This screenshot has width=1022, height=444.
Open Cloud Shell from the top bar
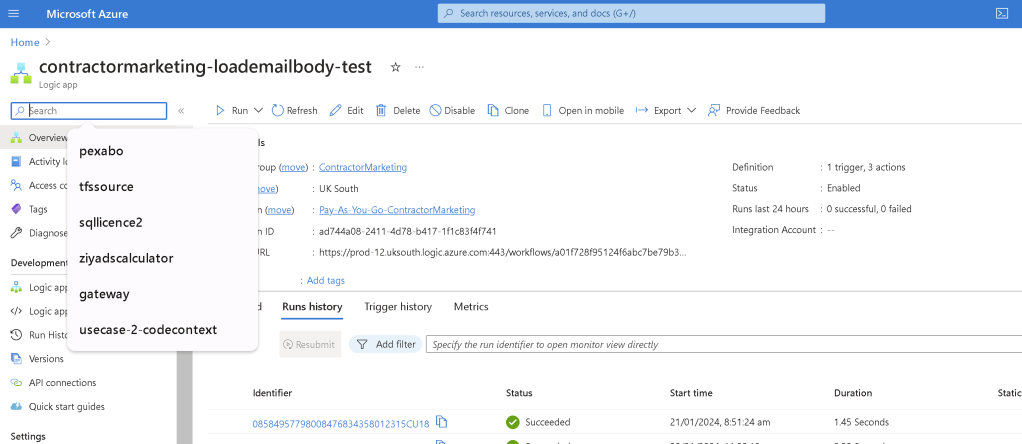[x=1001, y=14]
